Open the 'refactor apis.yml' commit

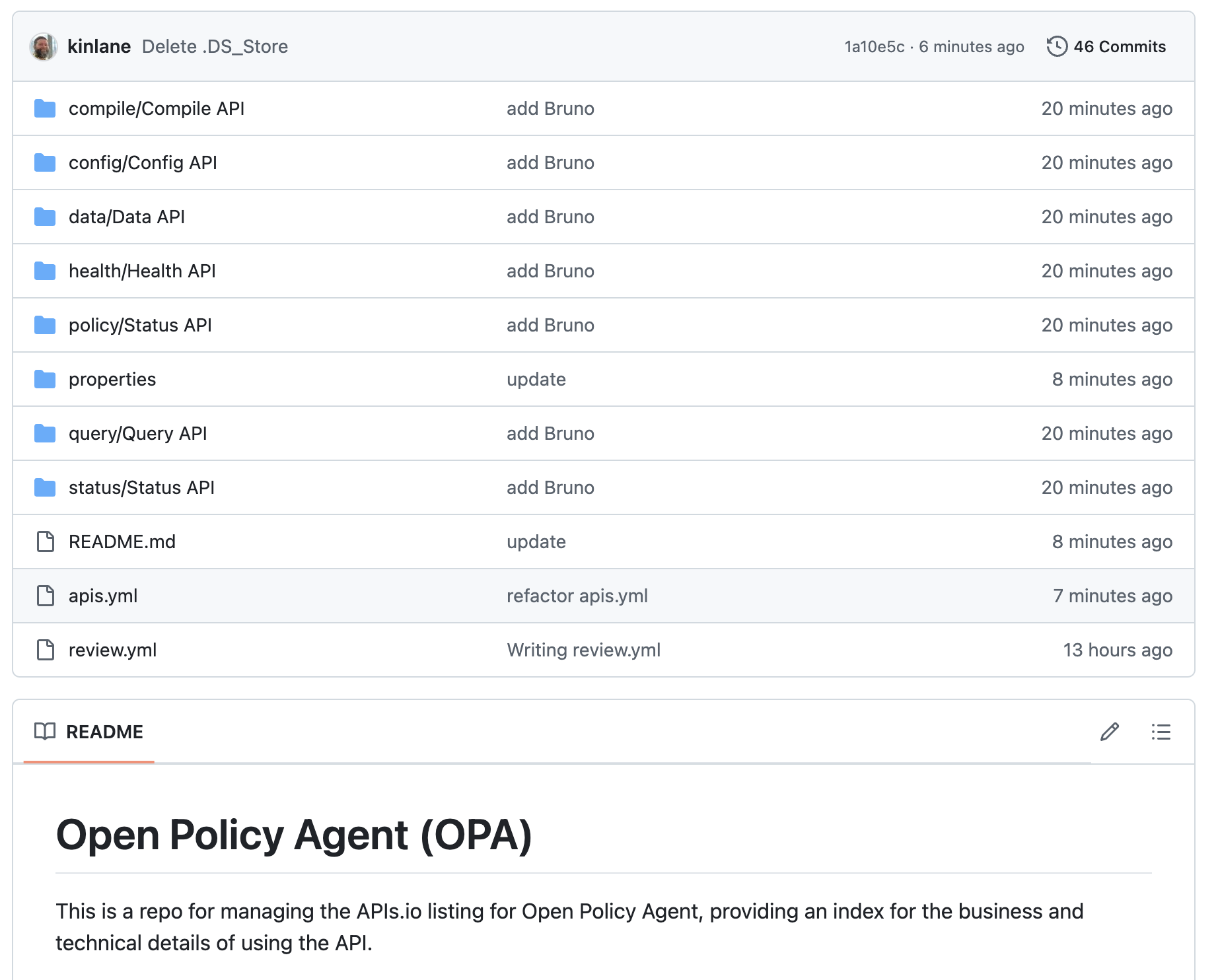(577, 596)
